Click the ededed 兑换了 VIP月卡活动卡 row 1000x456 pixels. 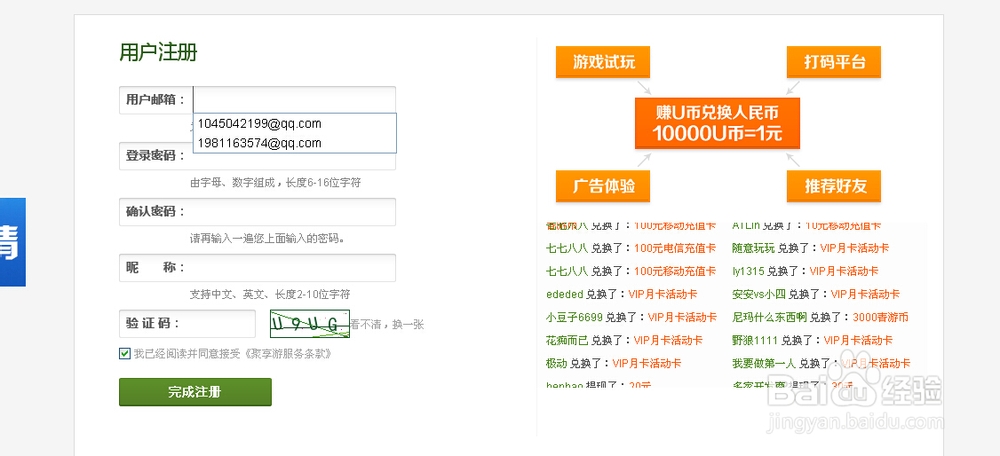point(622,294)
